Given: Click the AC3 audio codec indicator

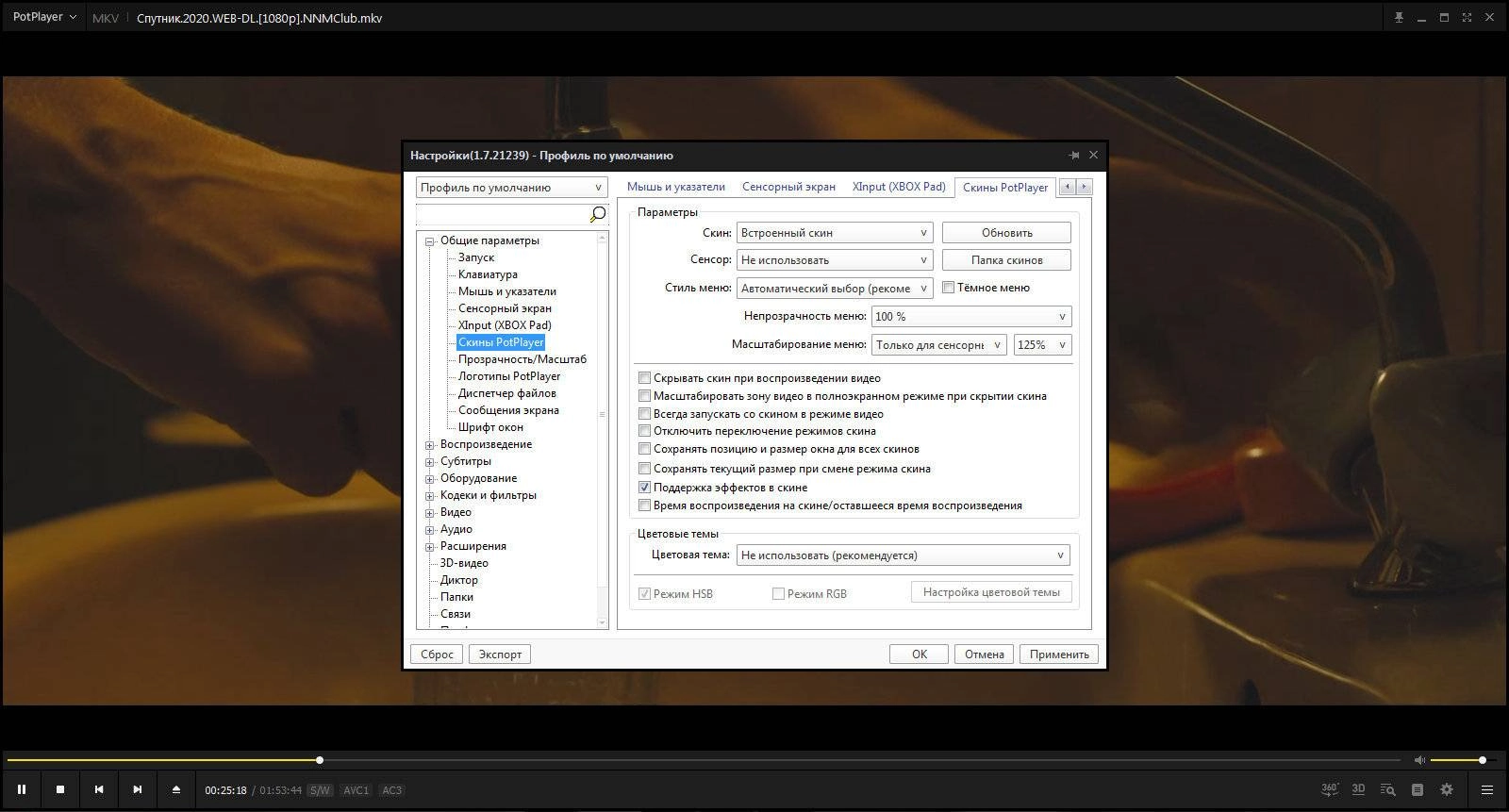Looking at the screenshot, I should point(391,790).
